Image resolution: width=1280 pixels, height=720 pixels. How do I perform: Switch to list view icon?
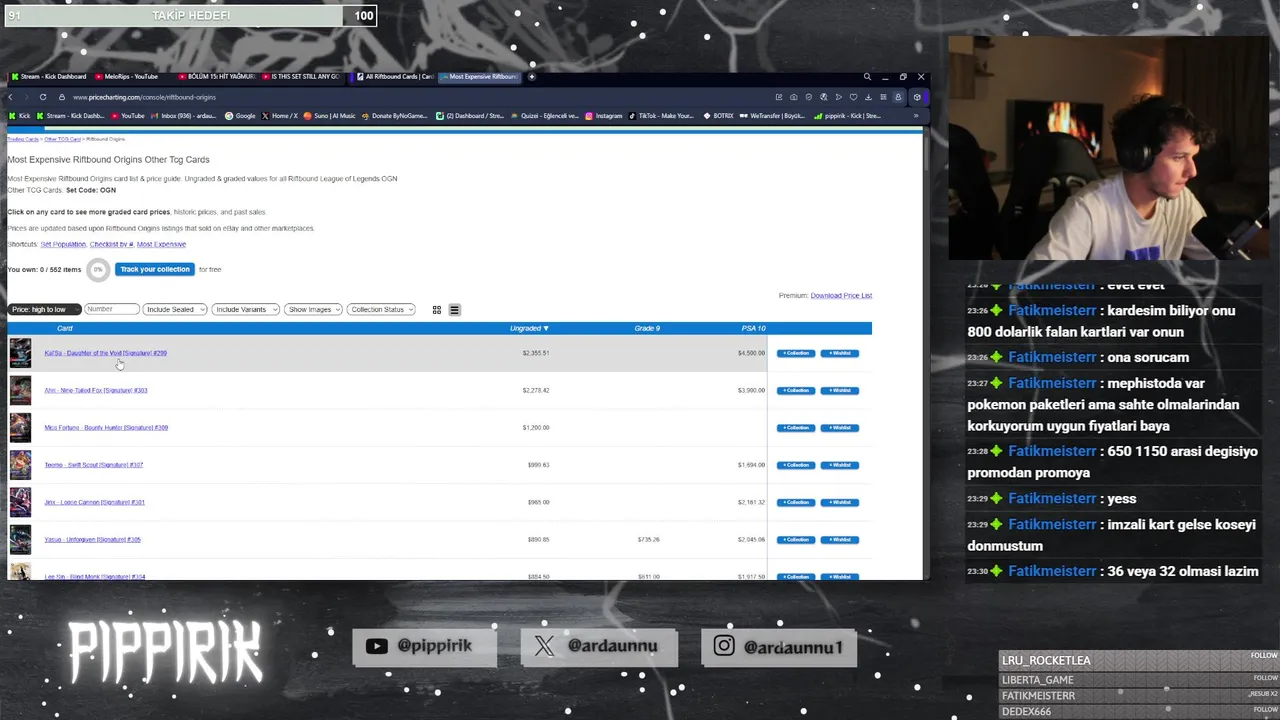pyautogui.click(x=454, y=310)
